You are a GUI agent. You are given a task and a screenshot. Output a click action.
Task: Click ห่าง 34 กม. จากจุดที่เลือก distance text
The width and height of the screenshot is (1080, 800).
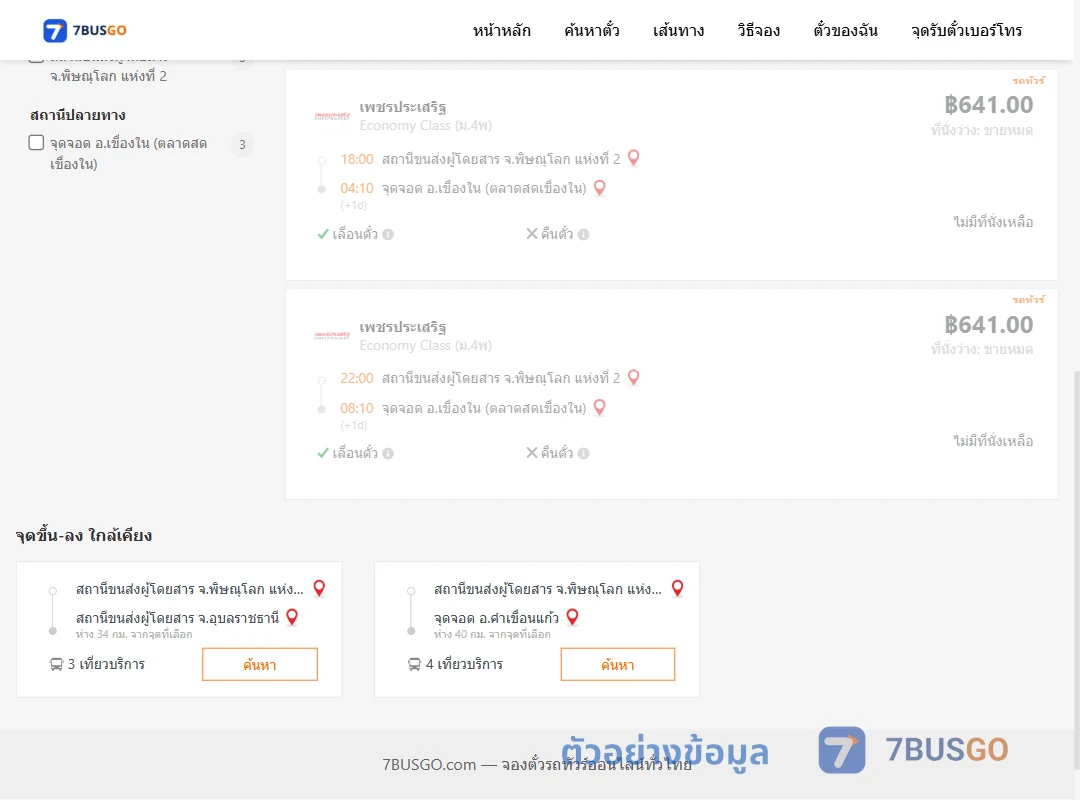click(x=134, y=634)
